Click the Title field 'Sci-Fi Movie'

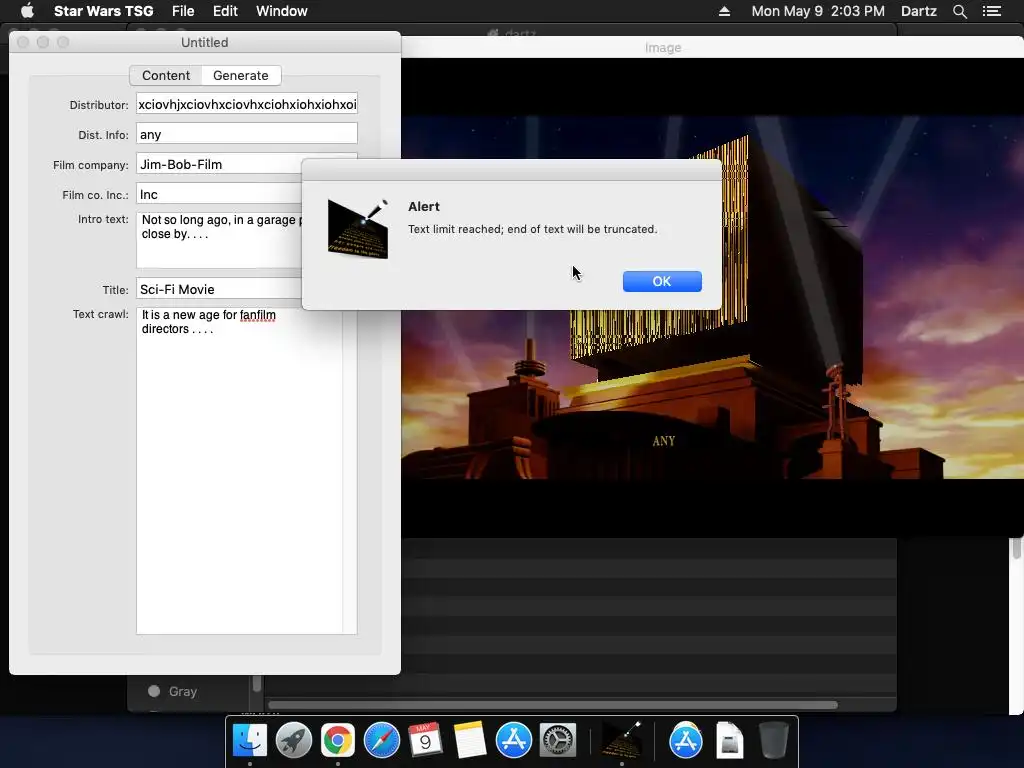(x=219, y=289)
